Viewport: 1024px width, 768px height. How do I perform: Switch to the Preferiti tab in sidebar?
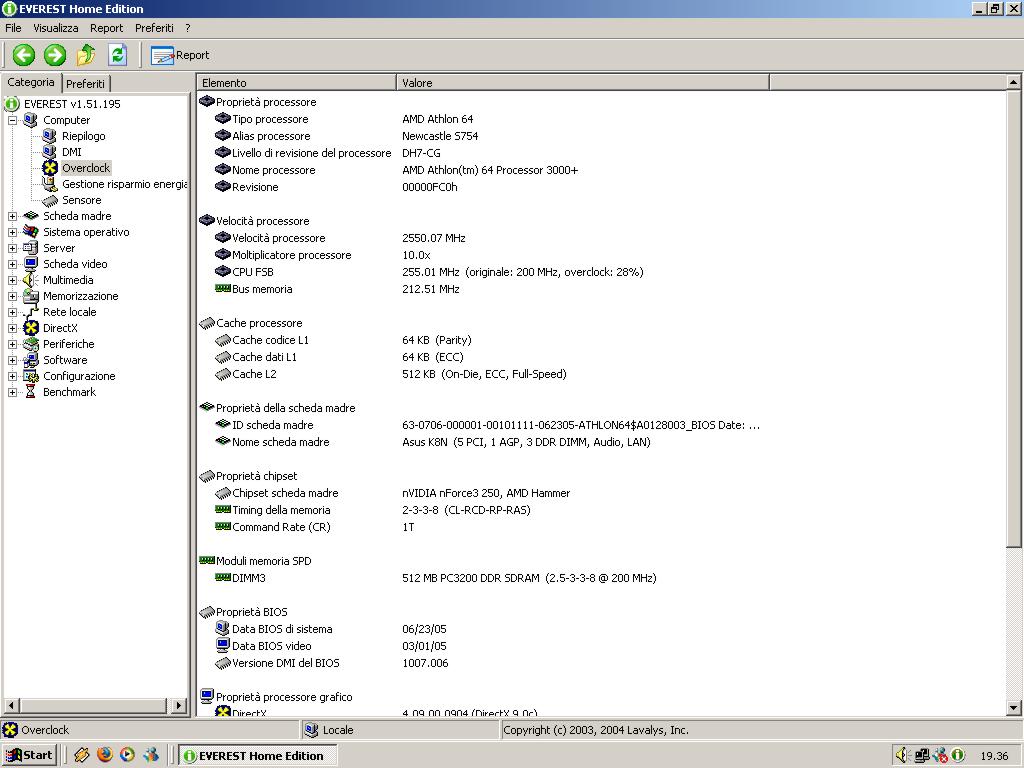tap(86, 84)
